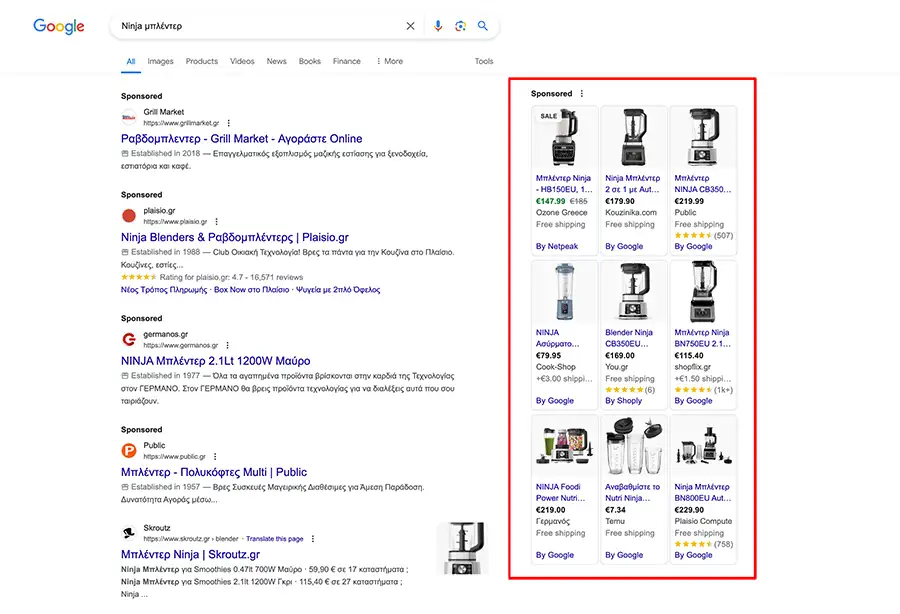Open sponsored shopping panel options dots

[581, 94]
